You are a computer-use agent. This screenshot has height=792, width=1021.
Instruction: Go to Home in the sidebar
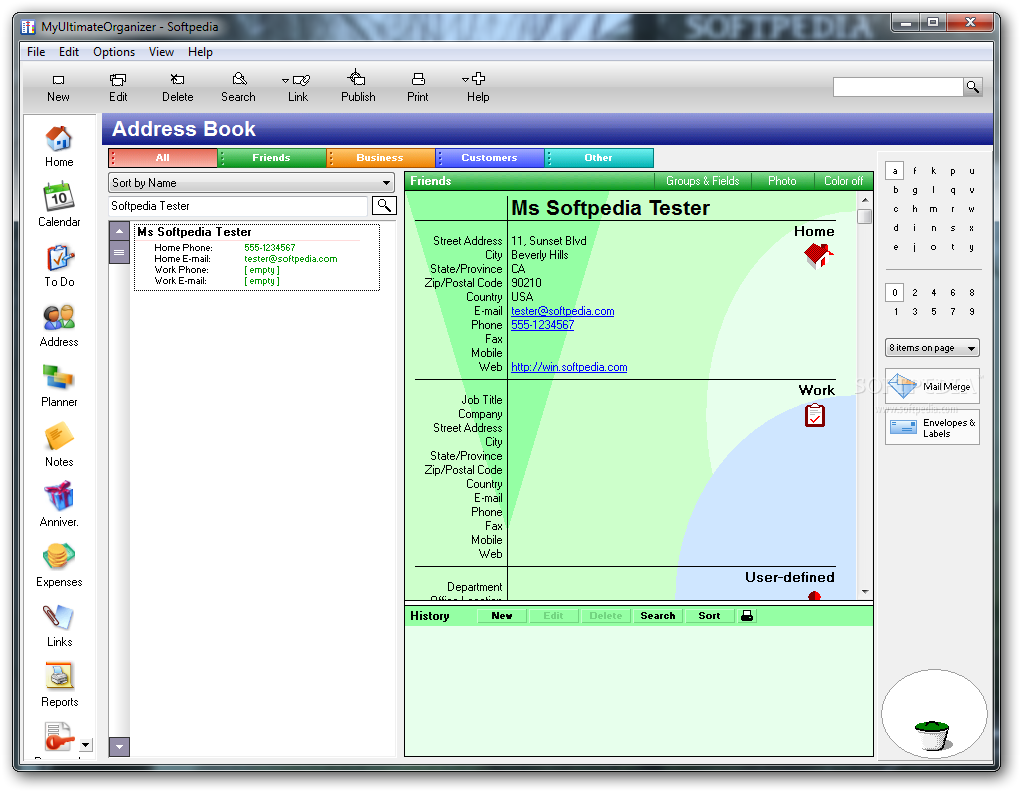pyautogui.click(x=59, y=147)
